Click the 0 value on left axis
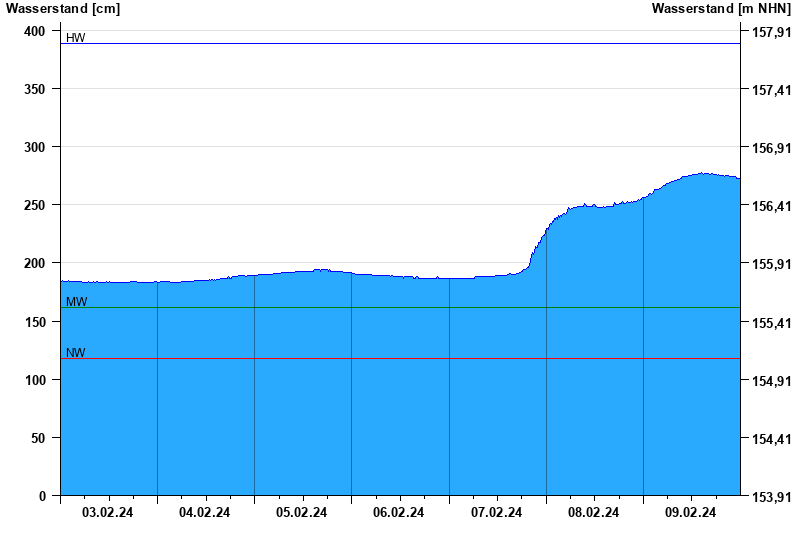 click(42, 496)
